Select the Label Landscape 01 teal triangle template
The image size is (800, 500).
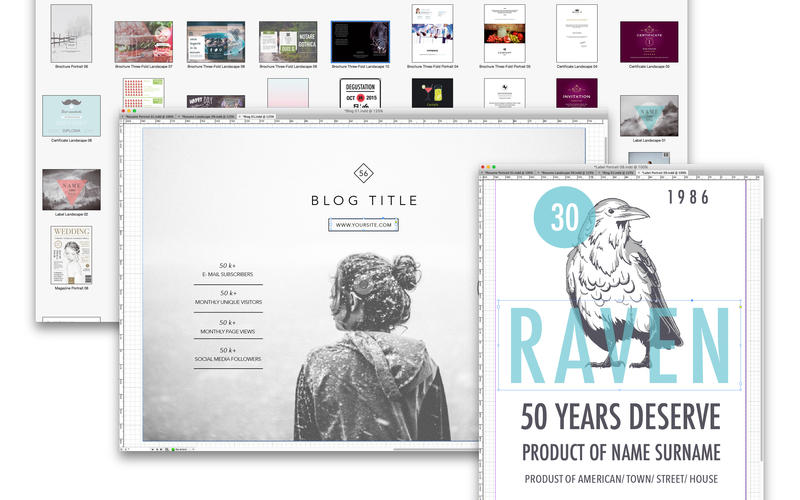coord(649,116)
